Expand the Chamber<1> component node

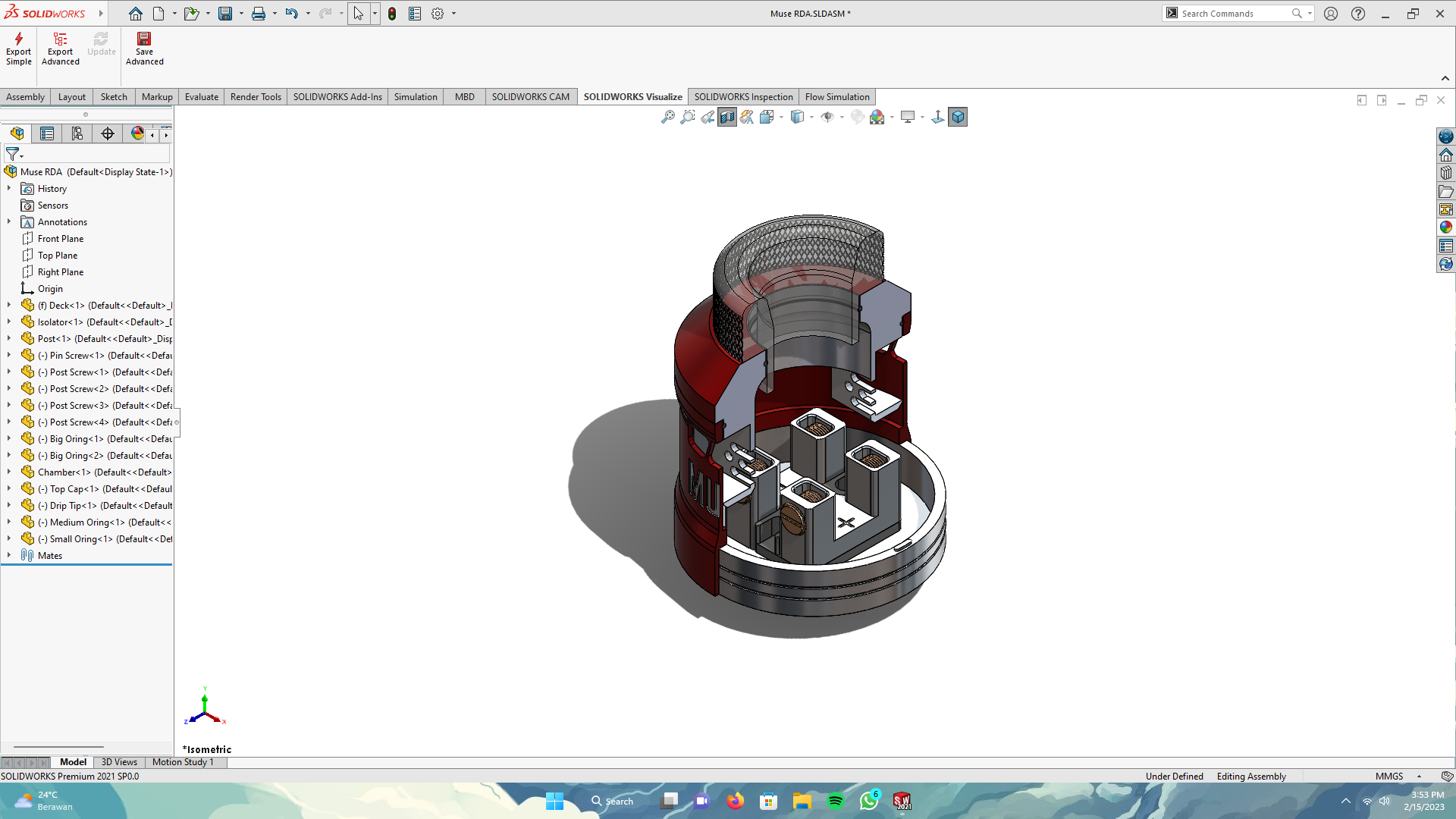point(9,472)
